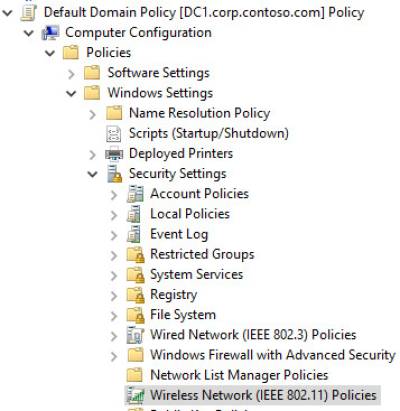Click the Restricted Groups locked folder icon
Screen dimensions: 400x411
pyautogui.click(x=135, y=255)
